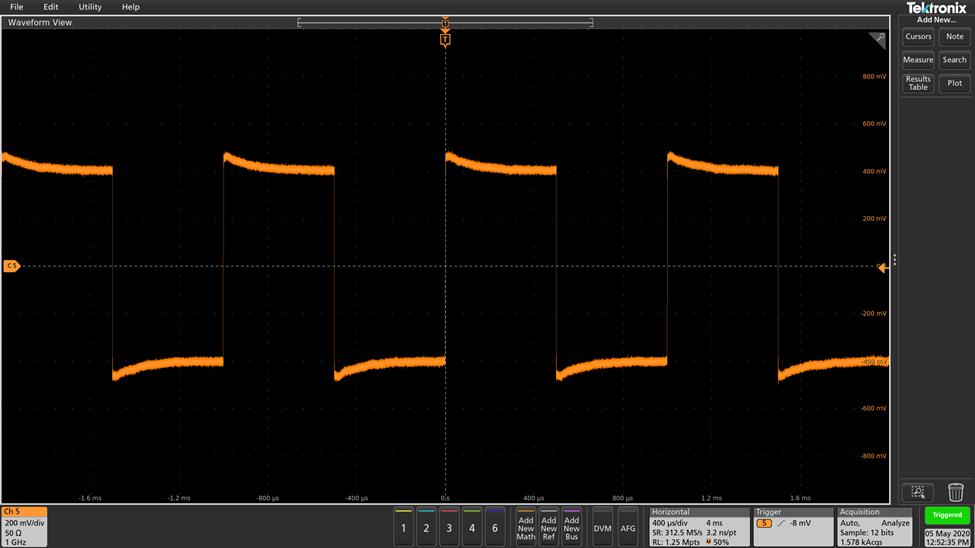Add a new Math waveform
Image resolution: width=975 pixels, height=548 pixels.
526,526
